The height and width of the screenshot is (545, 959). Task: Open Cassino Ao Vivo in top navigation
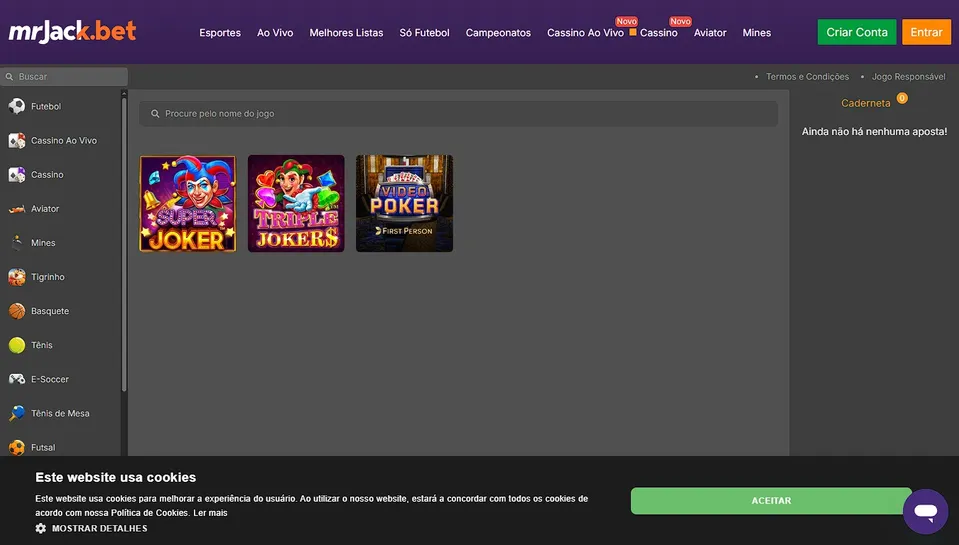pos(585,32)
